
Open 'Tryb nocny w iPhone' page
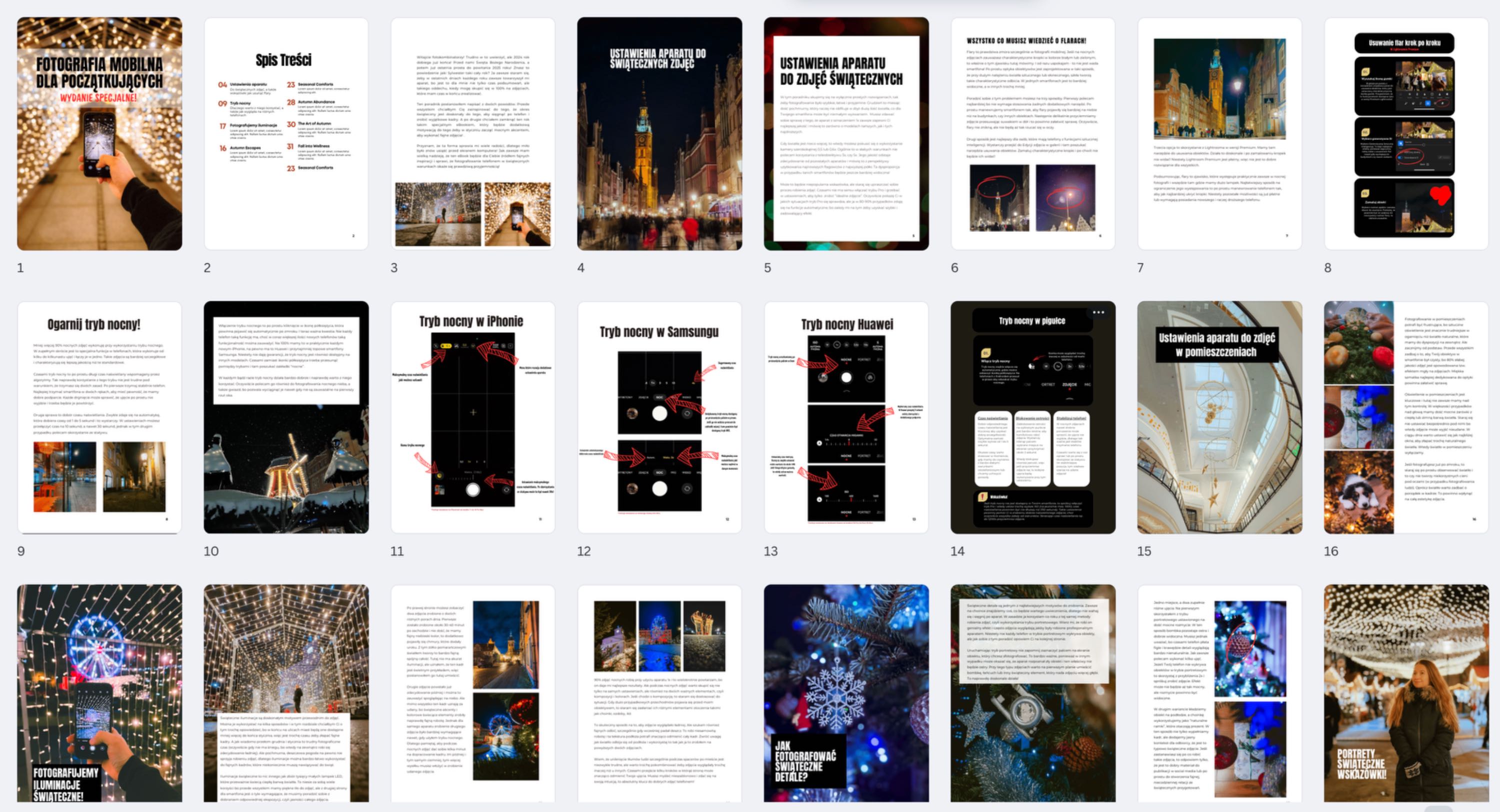click(x=473, y=417)
